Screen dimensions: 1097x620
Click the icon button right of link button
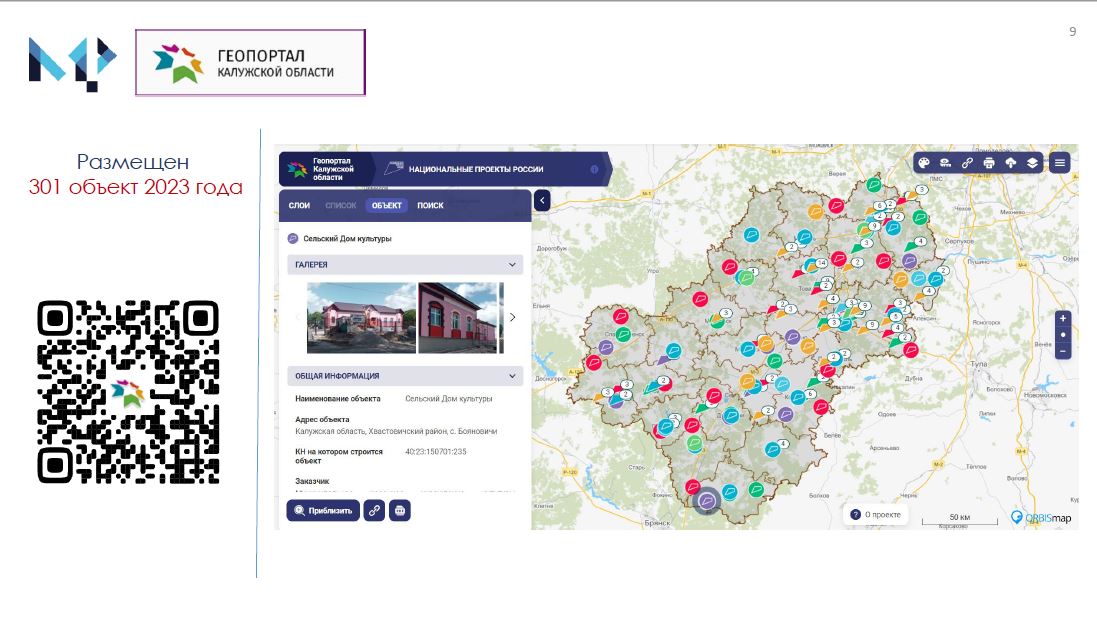399,511
